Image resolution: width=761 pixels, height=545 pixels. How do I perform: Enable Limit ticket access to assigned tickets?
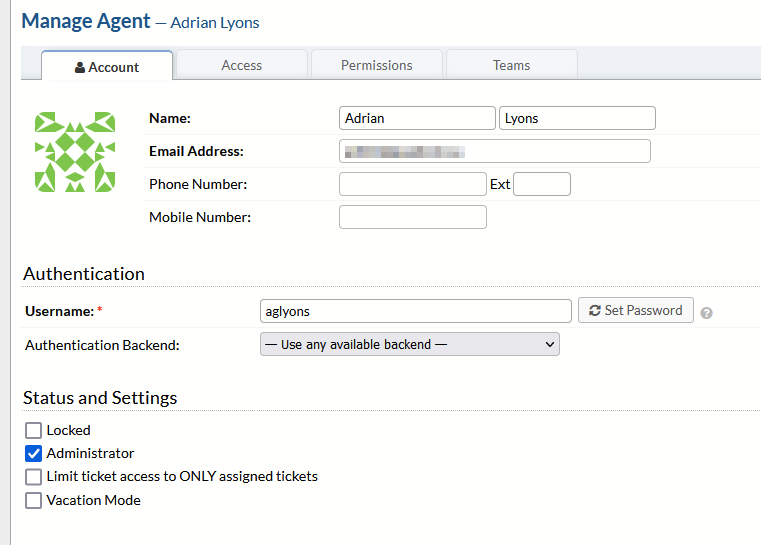click(34, 477)
